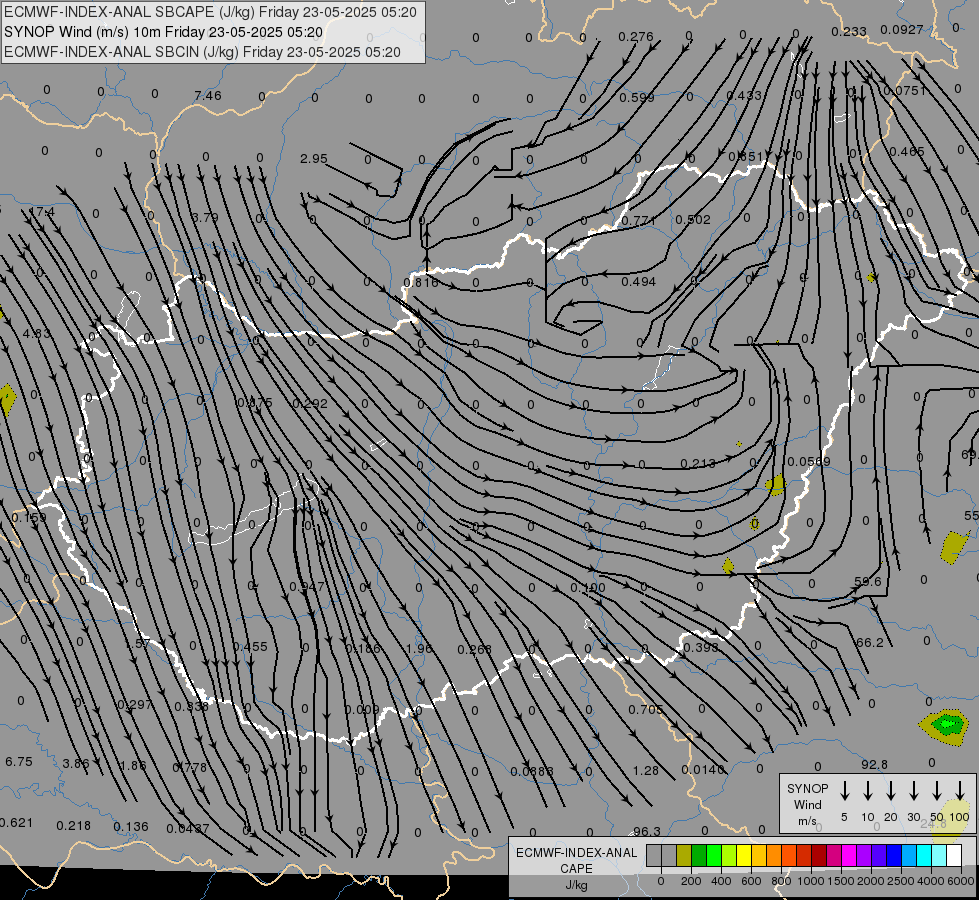
Task: Click the map value 92.8
Action: [874, 764]
